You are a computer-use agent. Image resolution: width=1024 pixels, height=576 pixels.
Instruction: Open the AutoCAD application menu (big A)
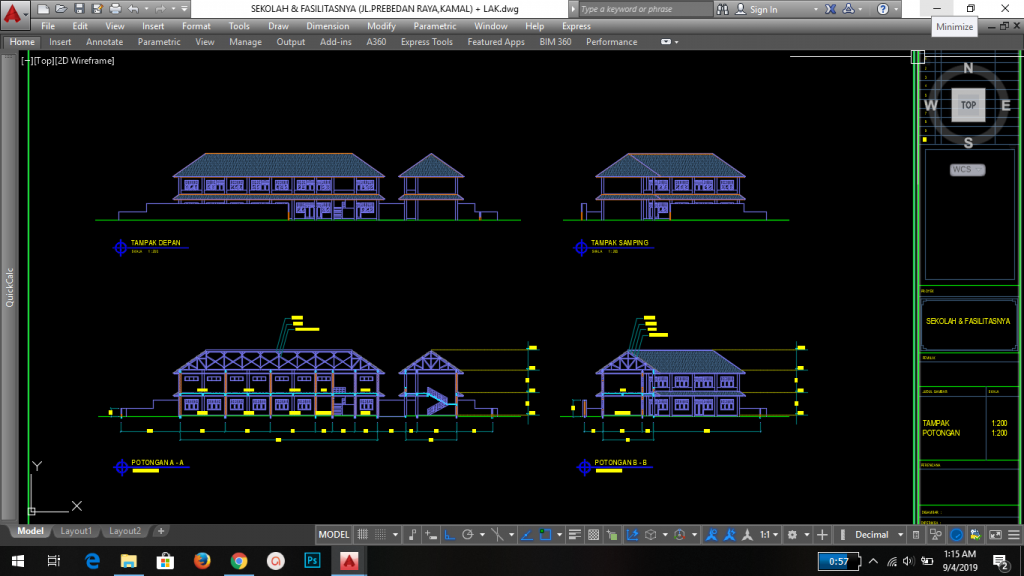(14, 9)
